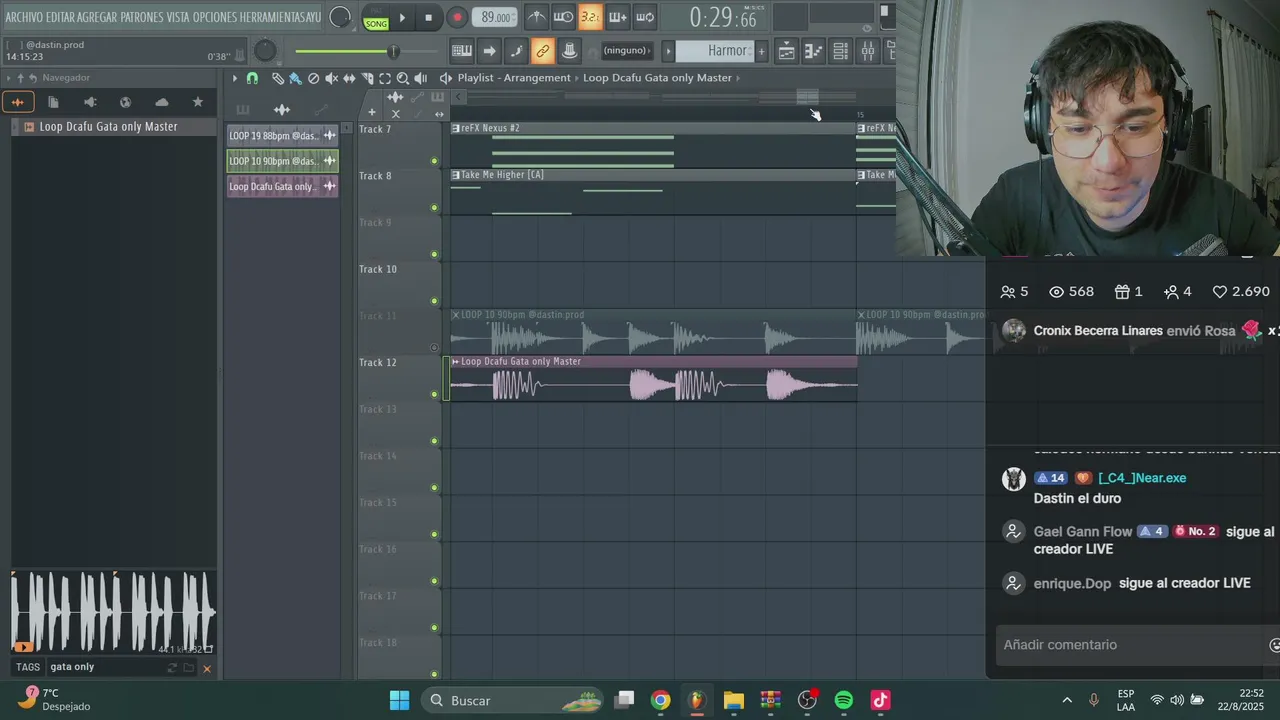Image resolution: width=1280 pixels, height=720 pixels.
Task: Click the record button
Action: 457,17
